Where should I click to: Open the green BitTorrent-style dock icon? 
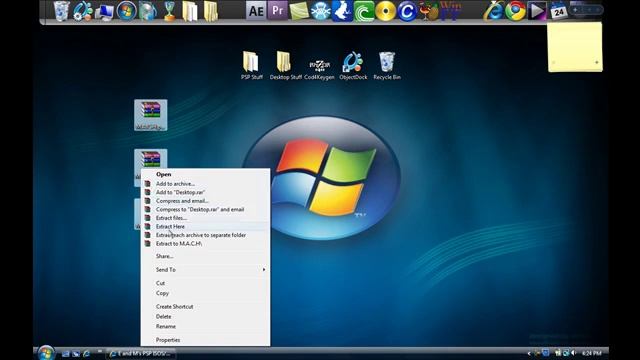[364, 11]
